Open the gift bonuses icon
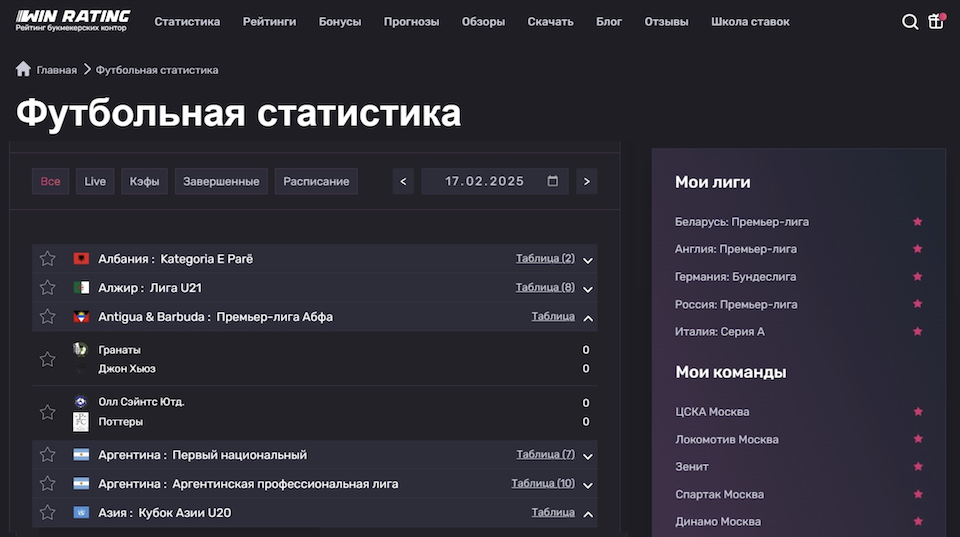Screen dimensions: 960x537 coord(936,22)
